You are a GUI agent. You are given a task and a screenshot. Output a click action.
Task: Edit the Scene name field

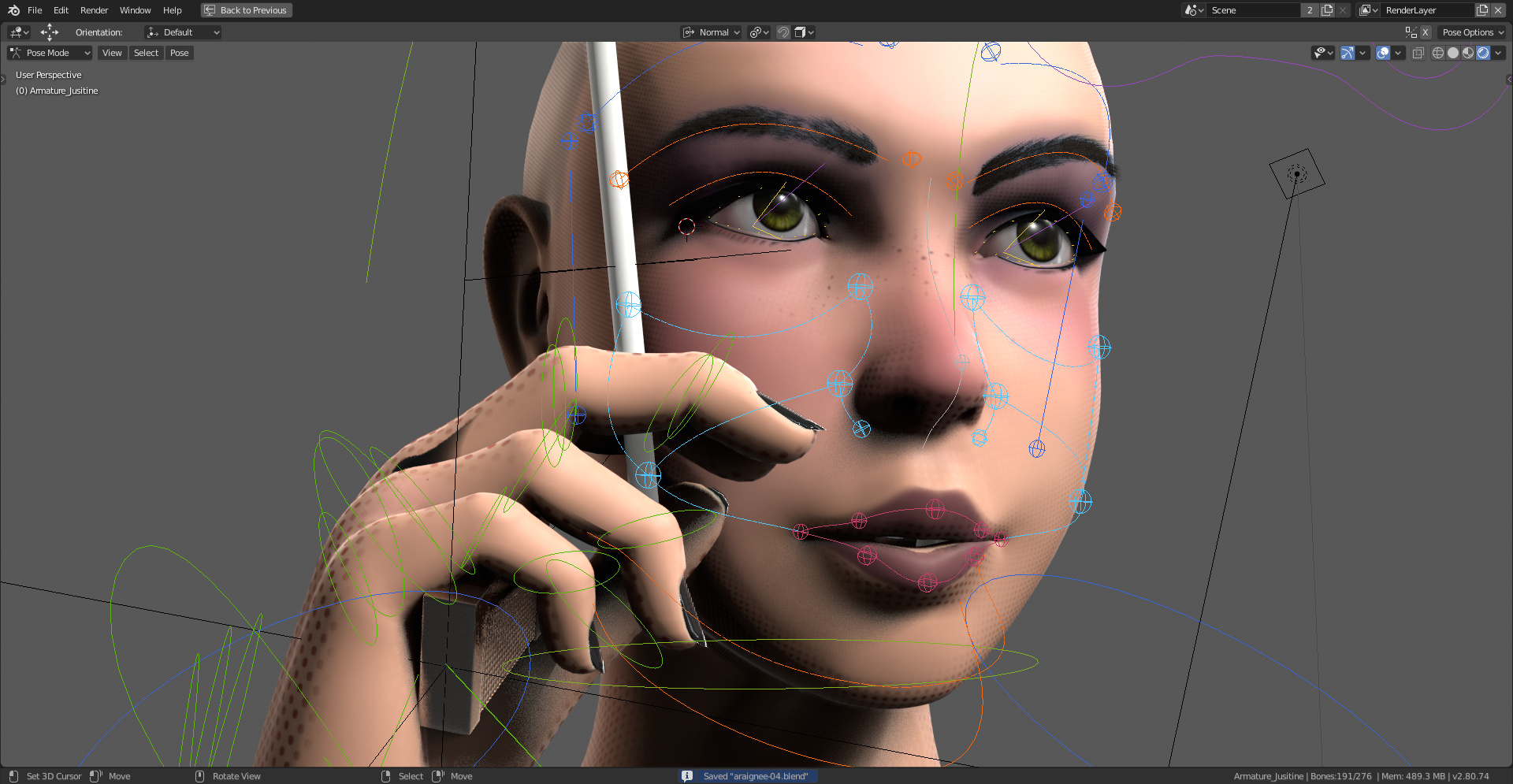pyautogui.click(x=1253, y=10)
